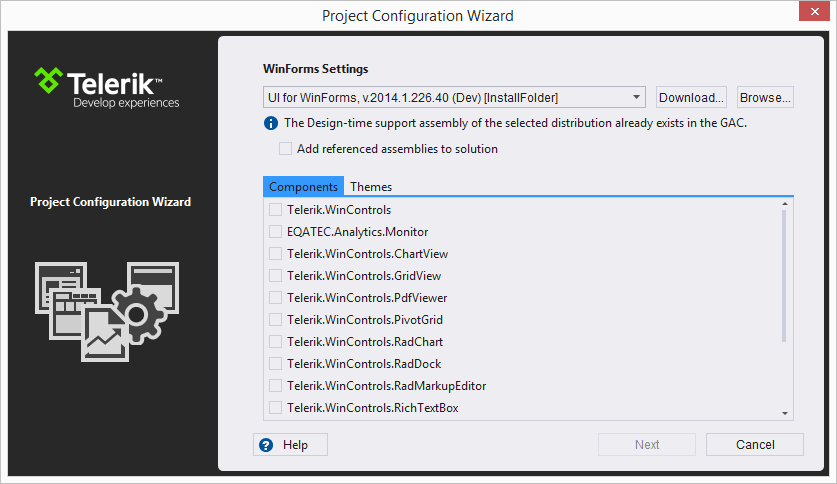Enable the Telerik.WinControls.RadDock checkbox
Viewport: 837px width, 484px height.
coord(275,363)
